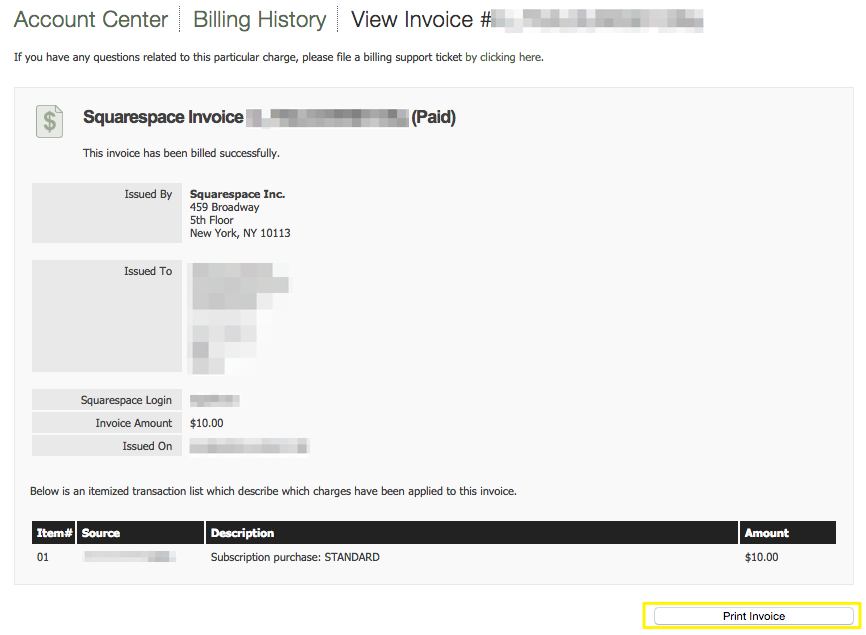Go to Account Center
Image resolution: width=866 pixels, height=635 pixels.
(91, 20)
